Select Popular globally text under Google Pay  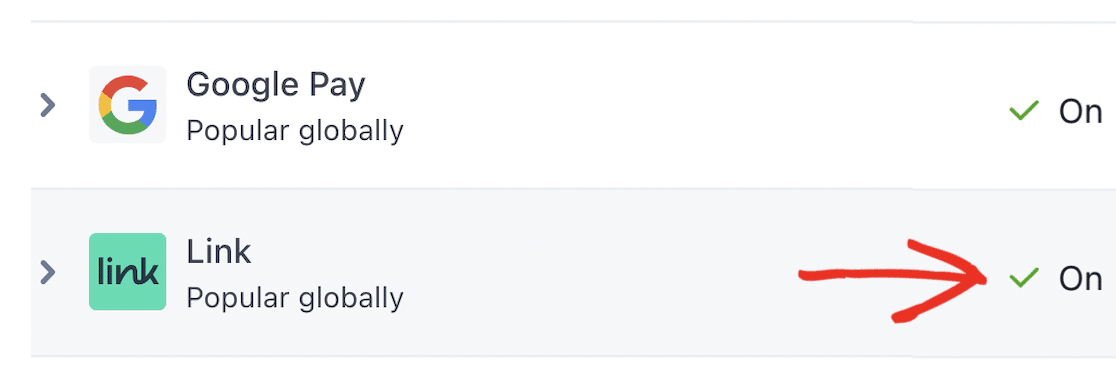(295, 132)
